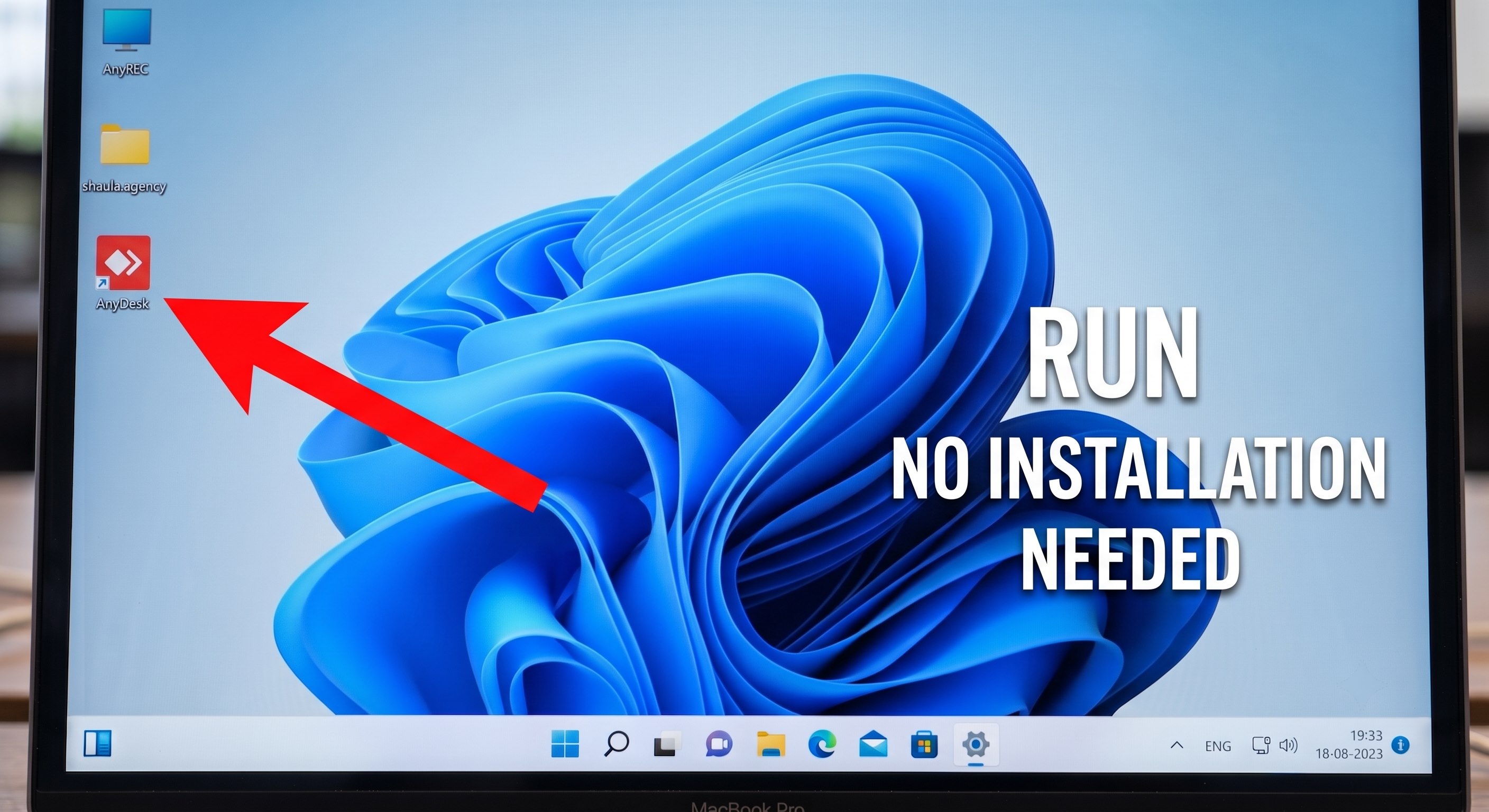
Task: Switch to the Settings app in taskbar
Action: point(976,744)
